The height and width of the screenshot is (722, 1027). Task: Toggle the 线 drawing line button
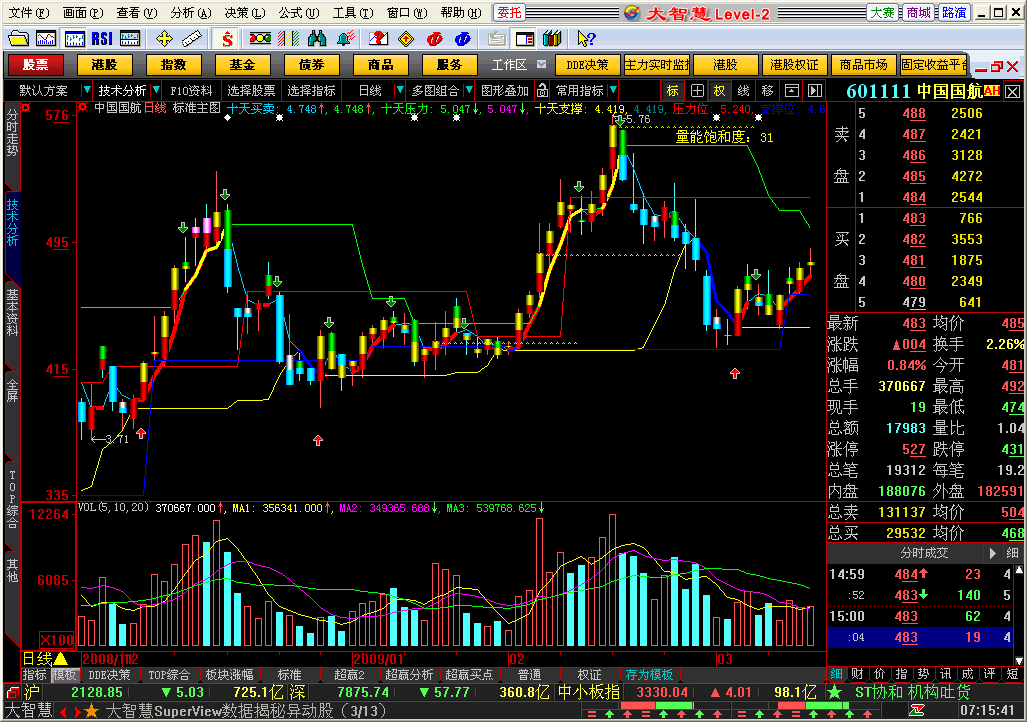click(743, 90)
